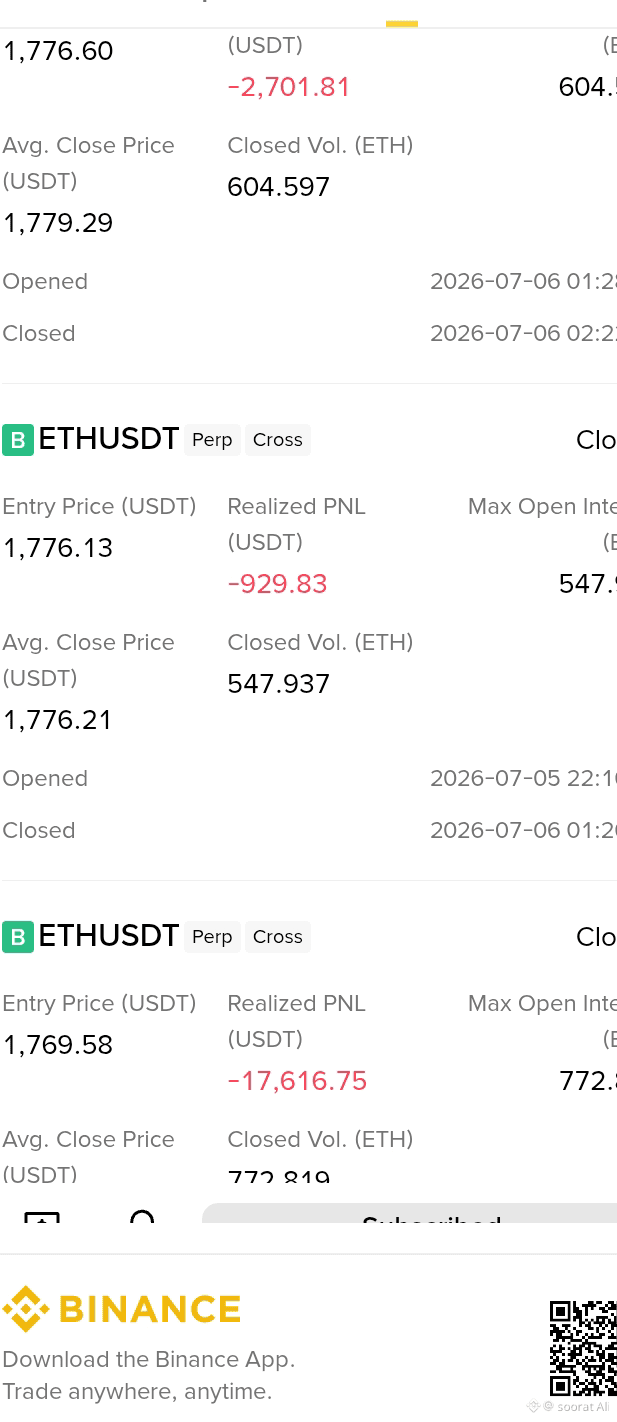Tap the green B icon beside the -17,616.75 position
Viewport: 617px width, 1422px height.
point(18,937)
